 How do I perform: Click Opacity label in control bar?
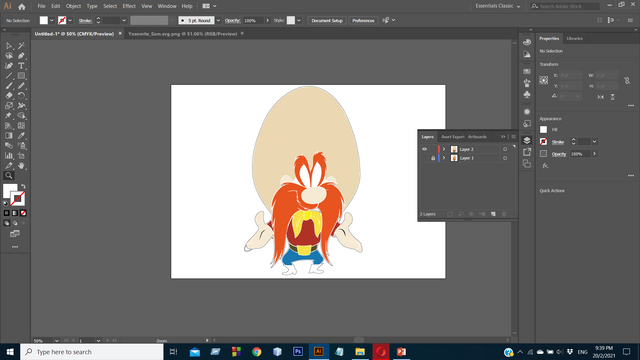(232, 20)
